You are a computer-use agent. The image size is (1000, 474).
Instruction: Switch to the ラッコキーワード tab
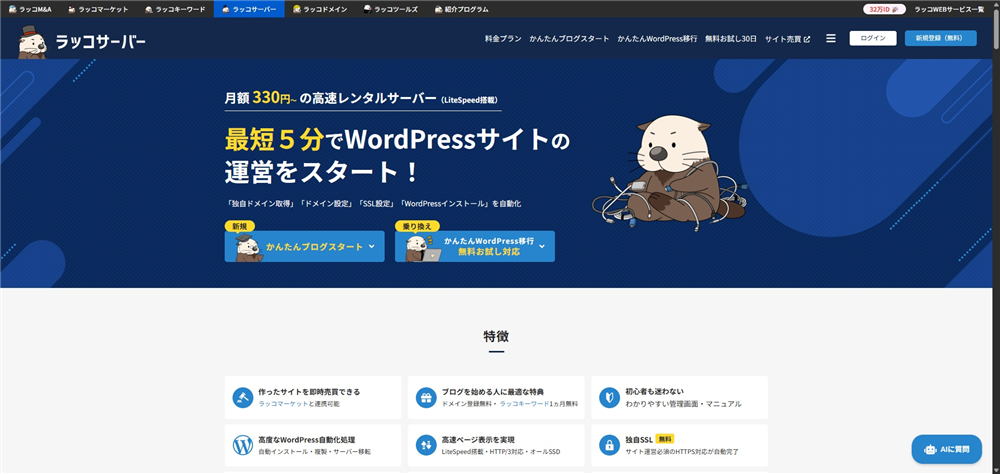click(175, 9)
